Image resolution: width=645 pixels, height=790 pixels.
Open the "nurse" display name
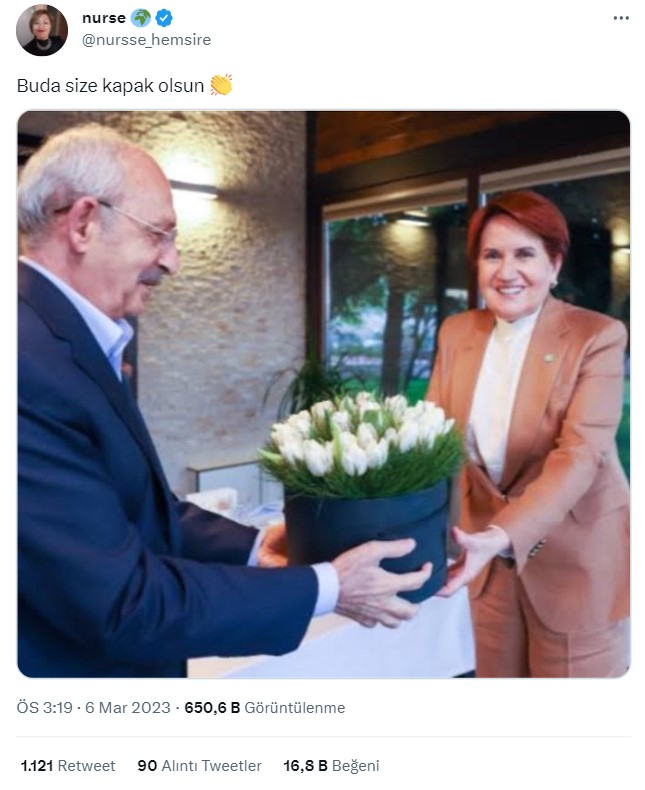104,18
